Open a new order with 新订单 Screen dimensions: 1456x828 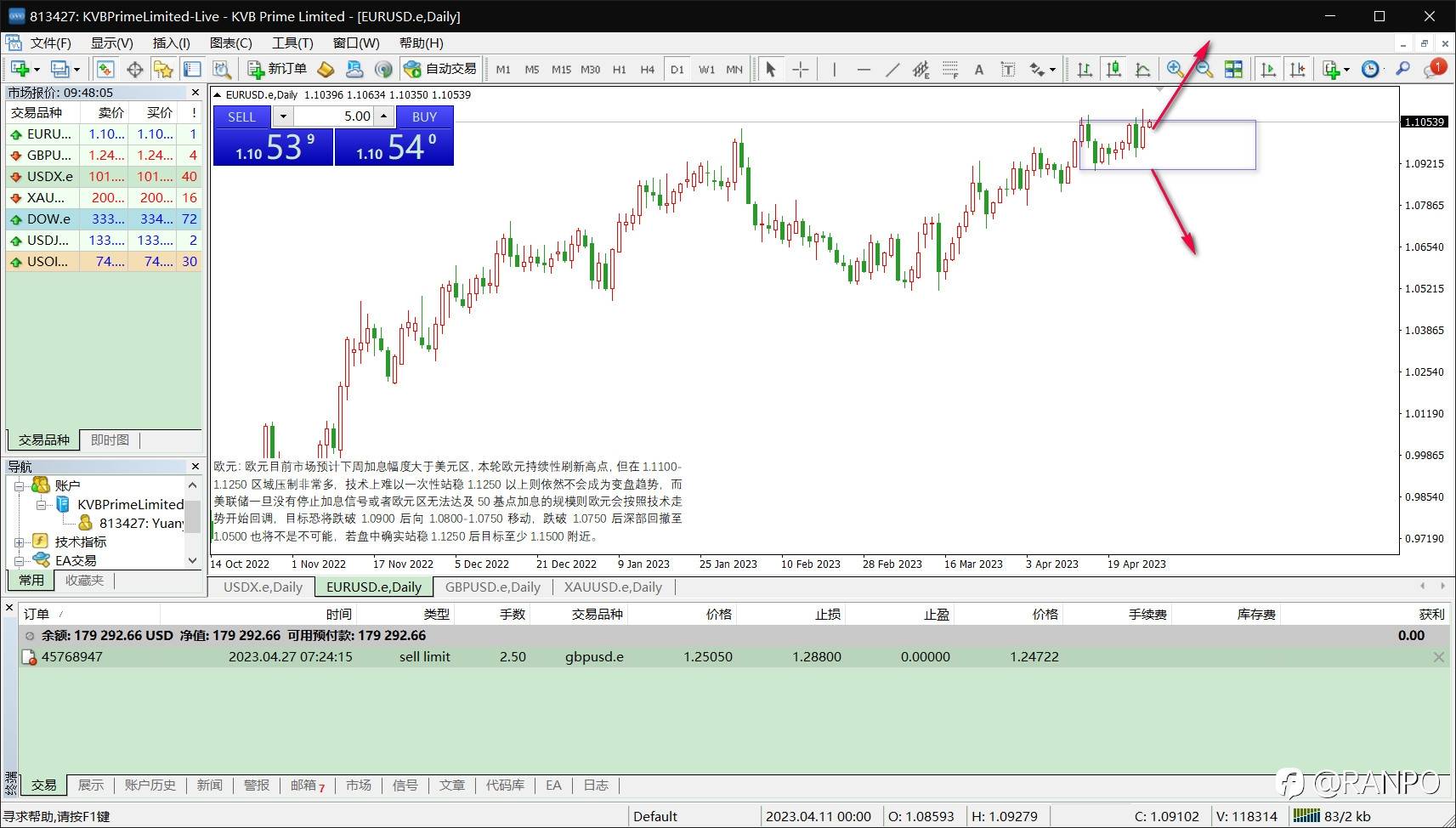tap(277, 69)
